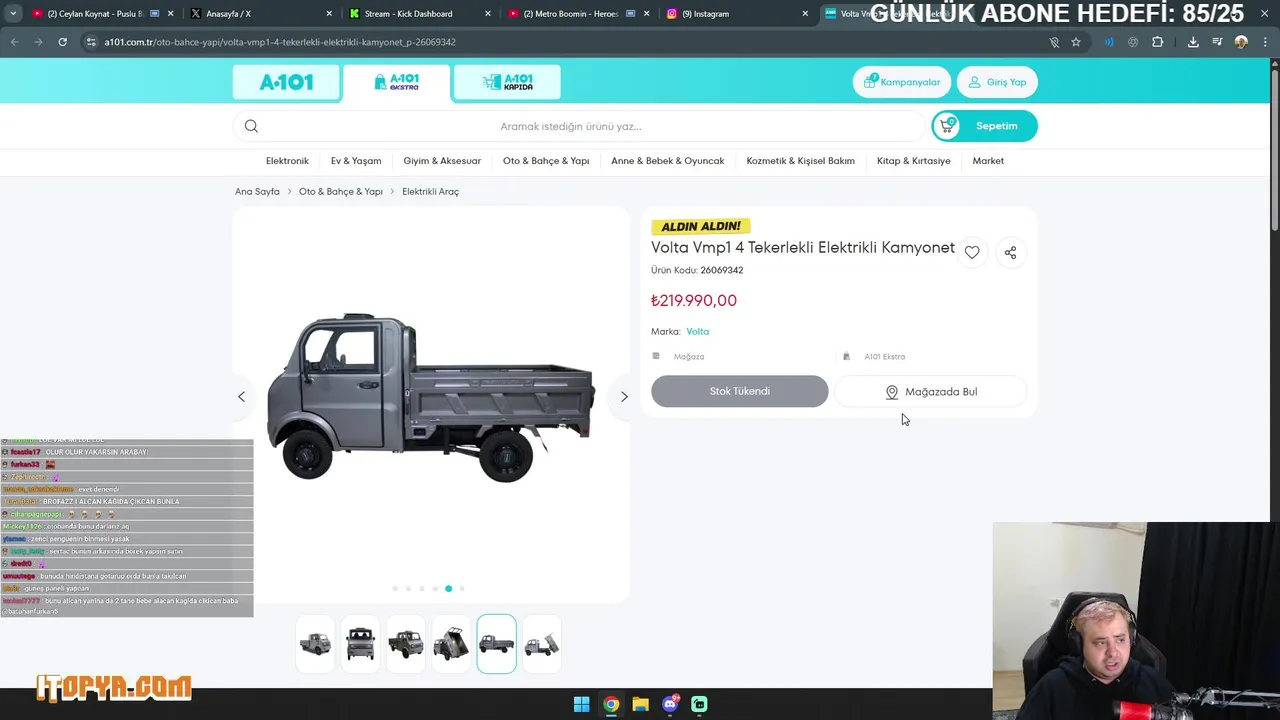Click the share icon next to the product title
Screen dimensions: 1280x720
click(1010, 253)
